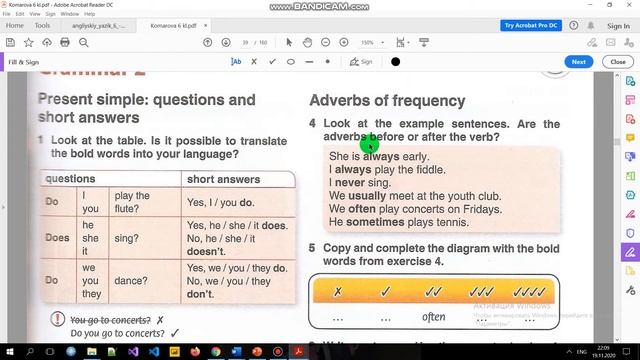Viewport: 640px width, 360px height.
Task: Open the View menu
Action: [x=35, y=14]
